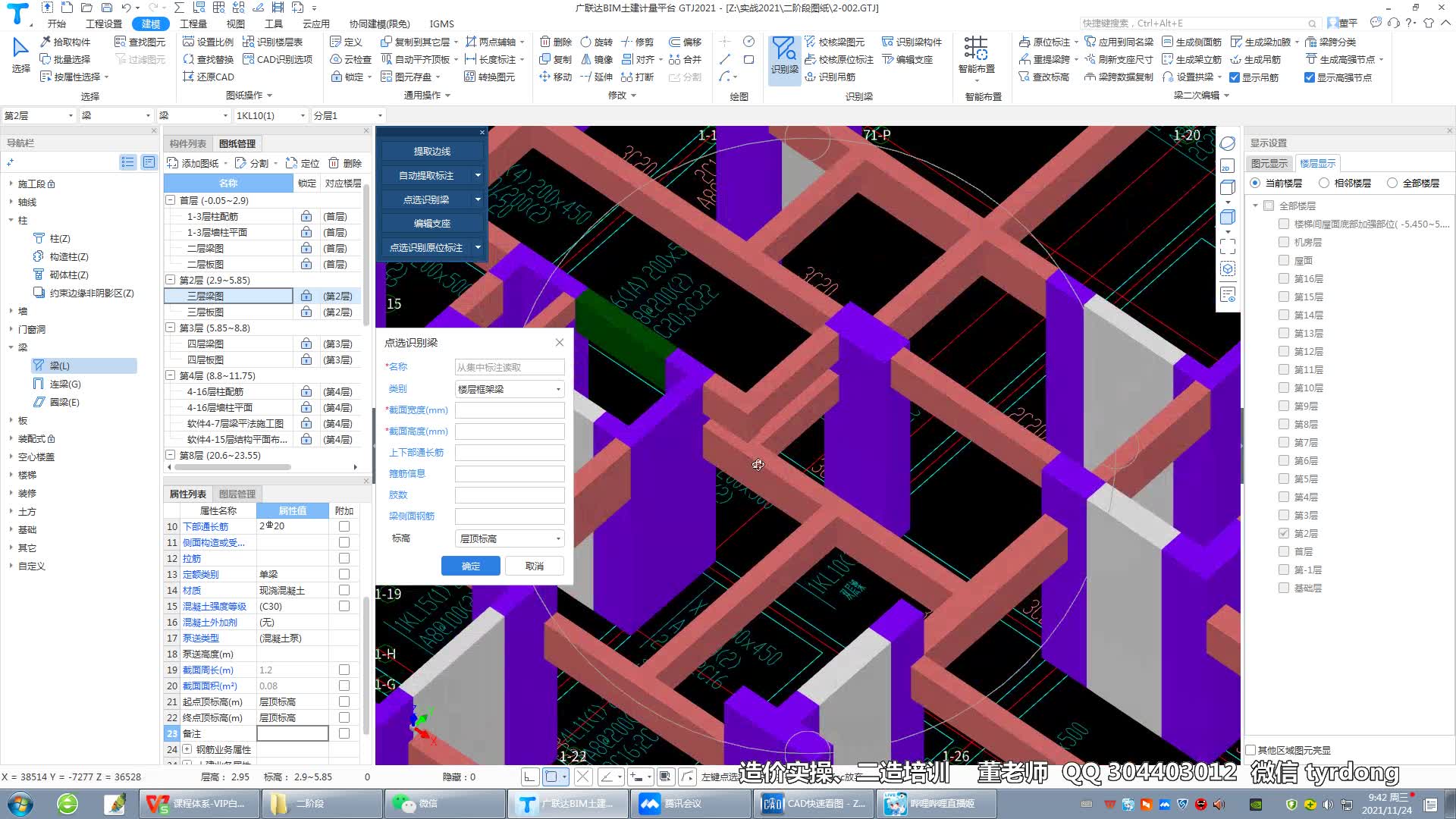Viewport: 1456px width, 819px height.
Task: Click the 智能布置 (smart layout) icon
Action: tap(976, 49)
